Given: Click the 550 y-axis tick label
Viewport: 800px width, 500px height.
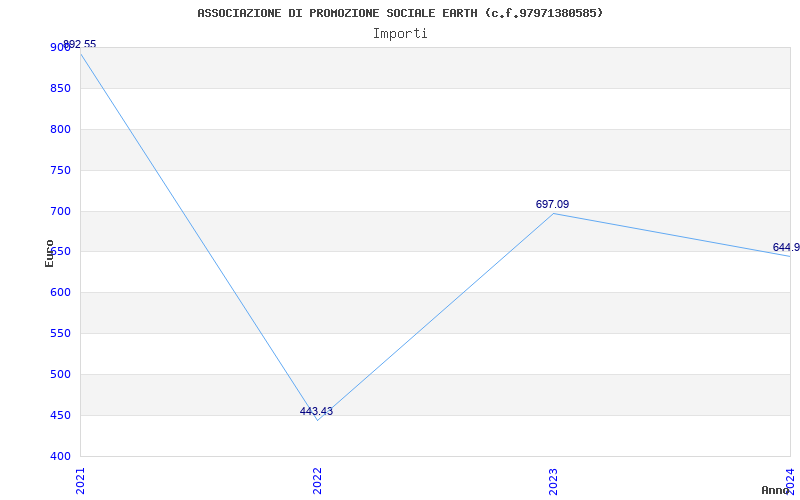Looking at the screenshot, I should click(x=60, y=334).
